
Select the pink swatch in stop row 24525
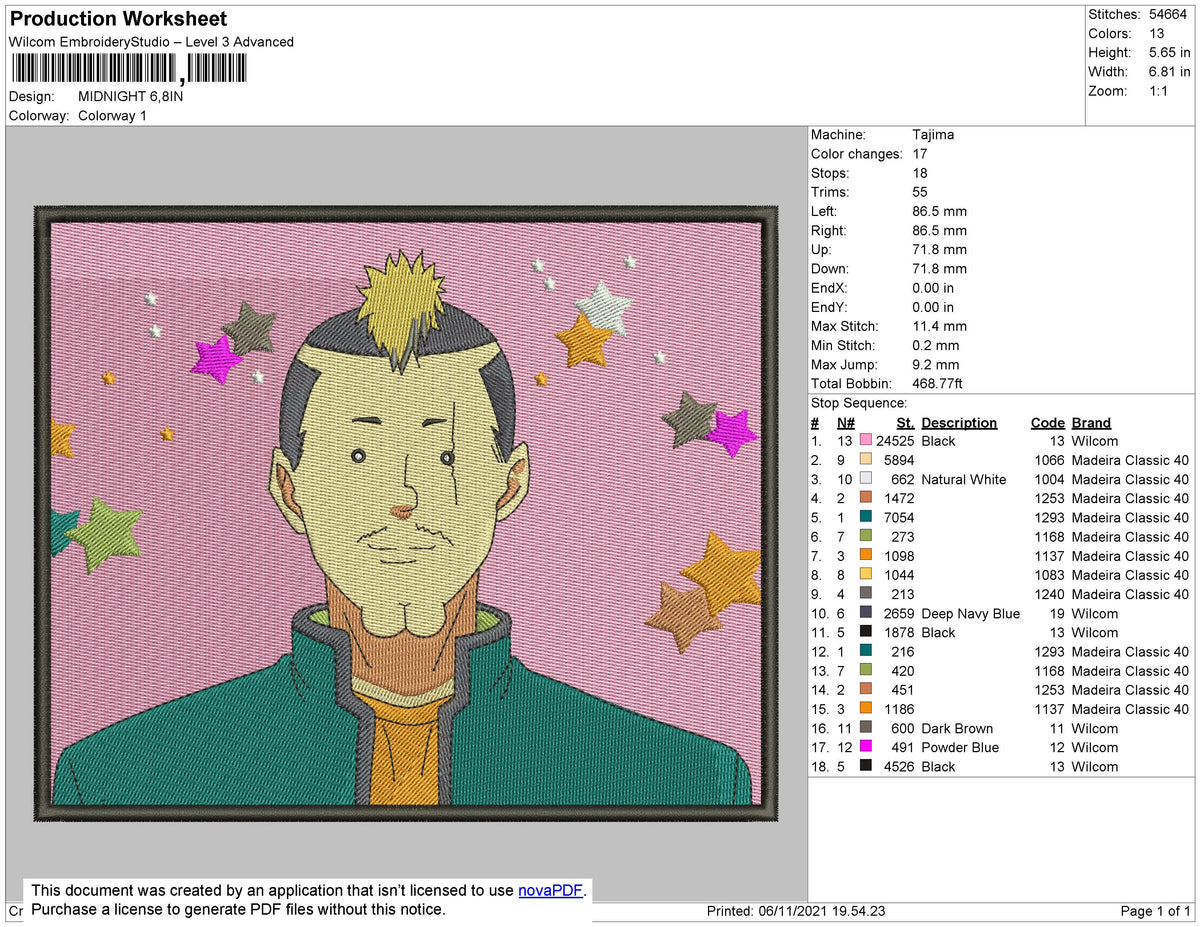coord(865,441)
